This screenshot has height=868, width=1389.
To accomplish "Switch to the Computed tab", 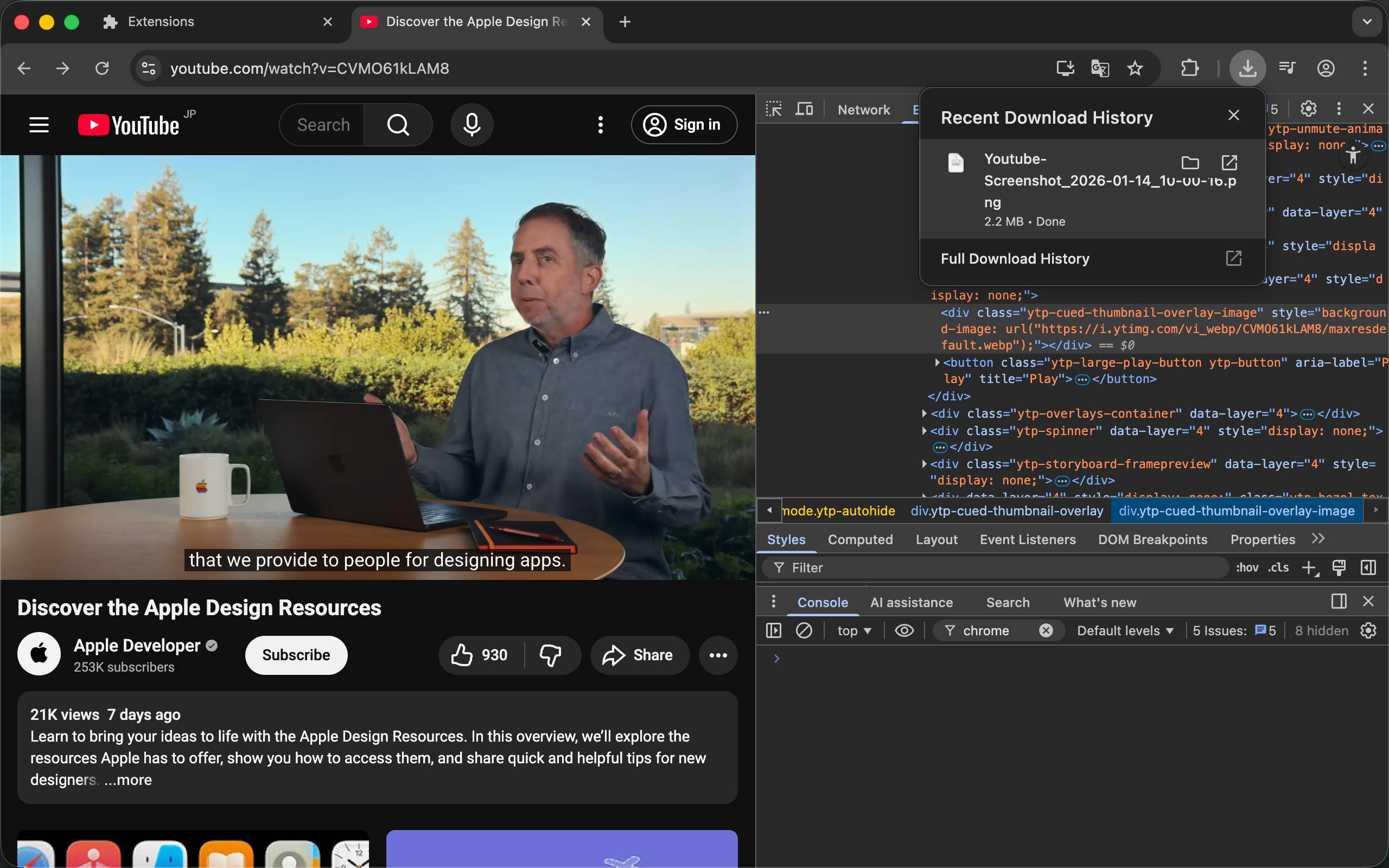I will (x=860, y=540).
